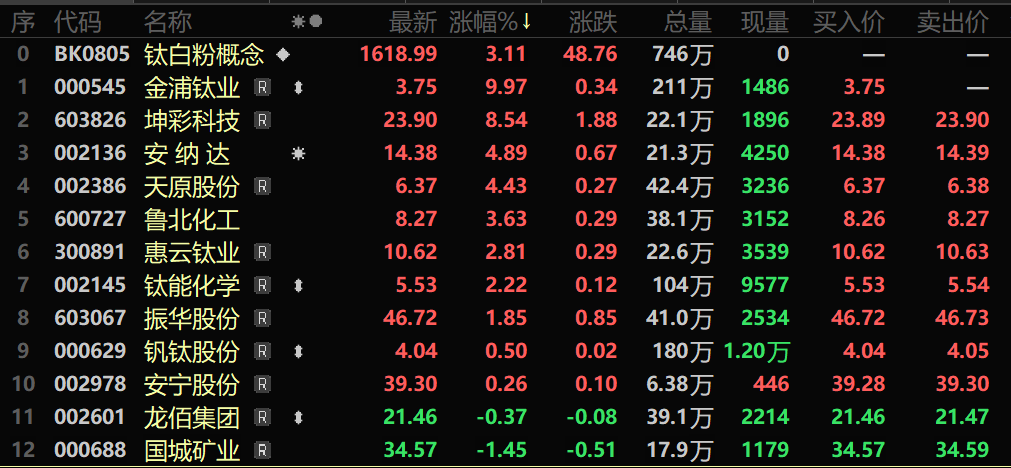Click the R badge next to 金浦钛业
The height and width of the screenshot is (468, 1011).
tap(262, 87)
